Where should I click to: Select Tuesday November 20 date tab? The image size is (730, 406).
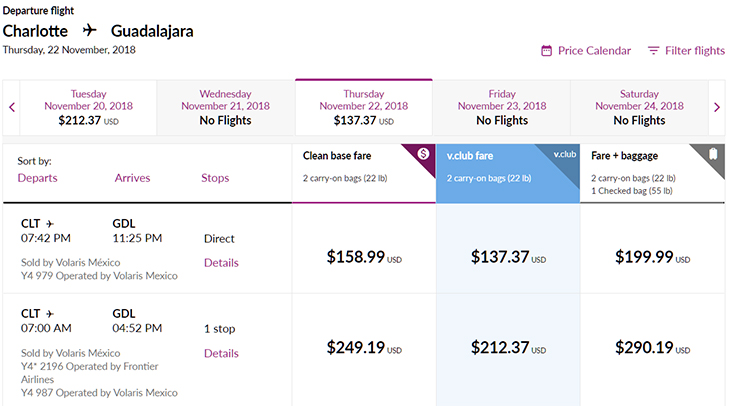tap(88, 108)
